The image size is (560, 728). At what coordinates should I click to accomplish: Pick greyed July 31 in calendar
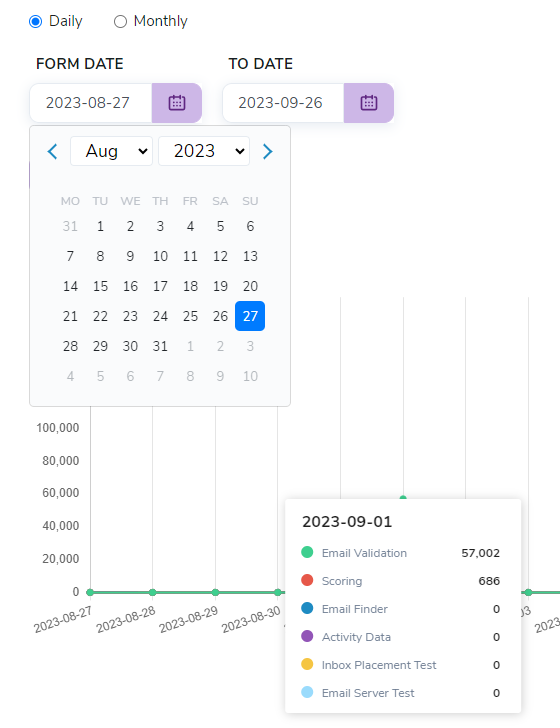[70, 226]
